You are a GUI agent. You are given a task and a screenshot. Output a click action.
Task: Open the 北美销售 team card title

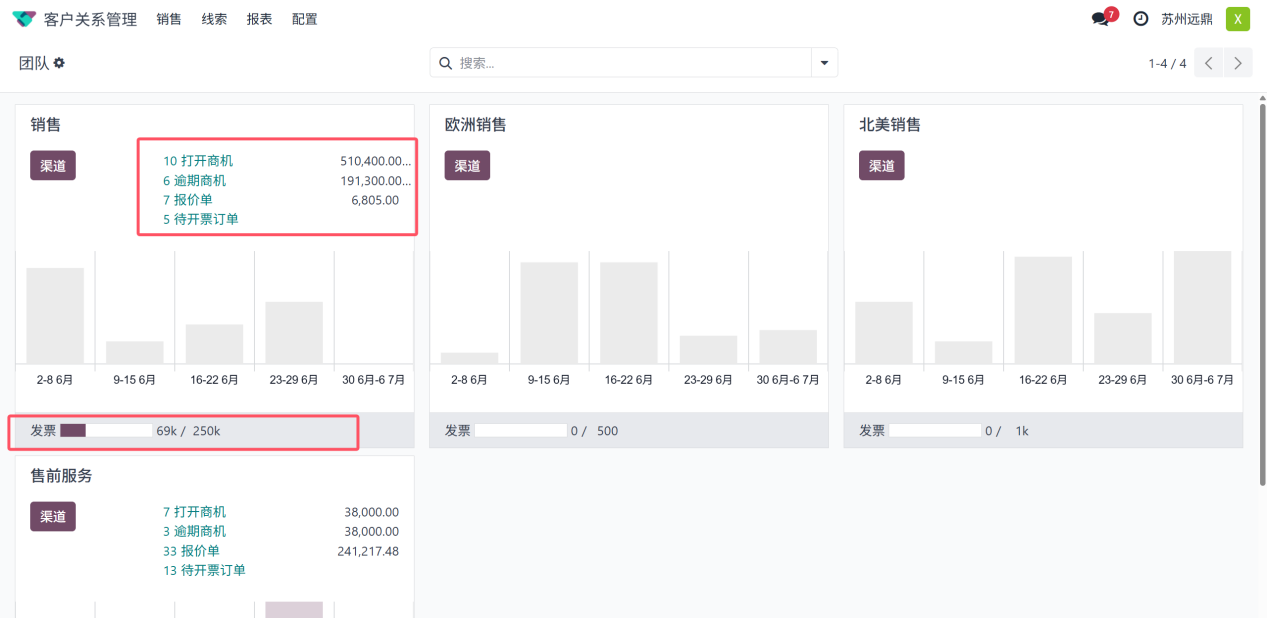(x=890, y=125)
